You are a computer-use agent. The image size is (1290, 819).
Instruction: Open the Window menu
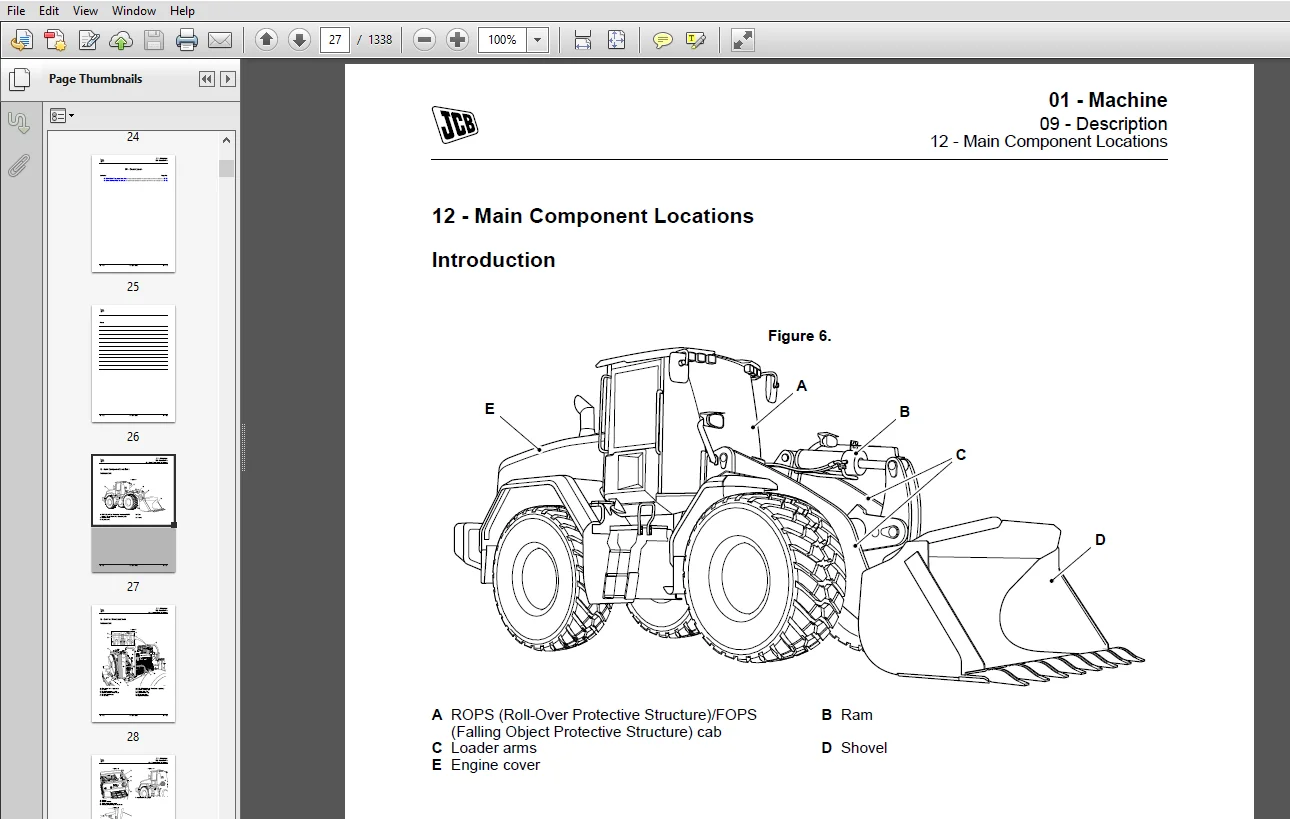click(x=134, y=10)
